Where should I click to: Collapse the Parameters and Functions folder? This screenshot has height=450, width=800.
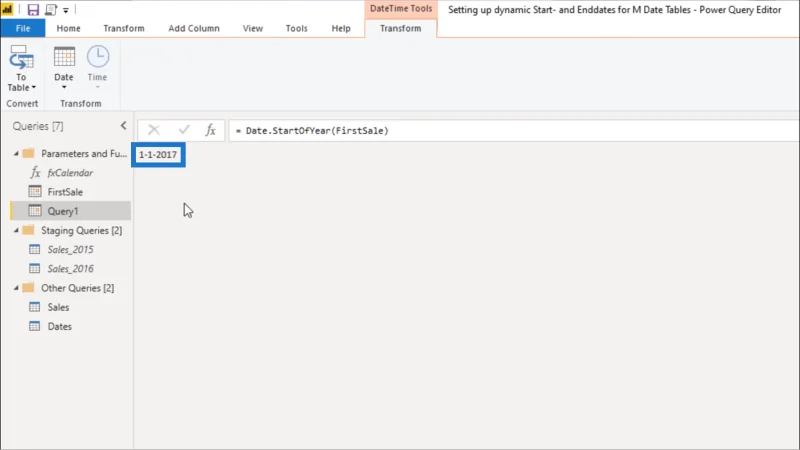(16, 154)
